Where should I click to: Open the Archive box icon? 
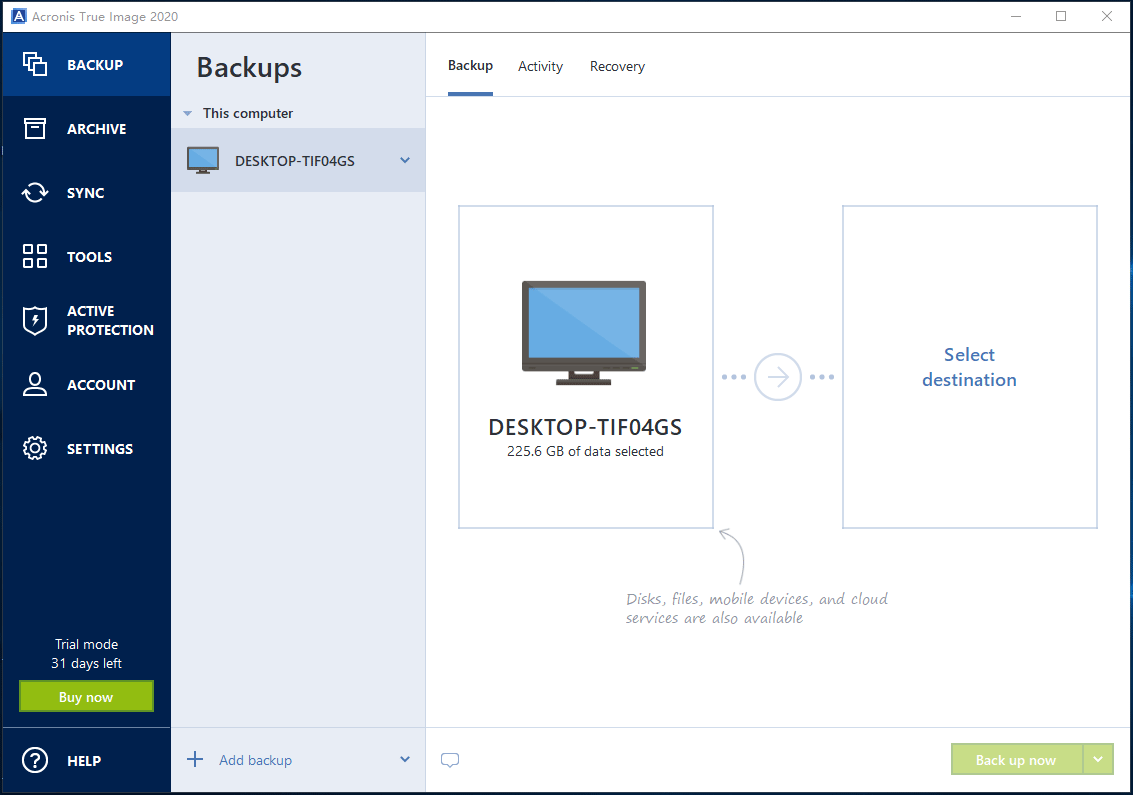click(35, 129)
